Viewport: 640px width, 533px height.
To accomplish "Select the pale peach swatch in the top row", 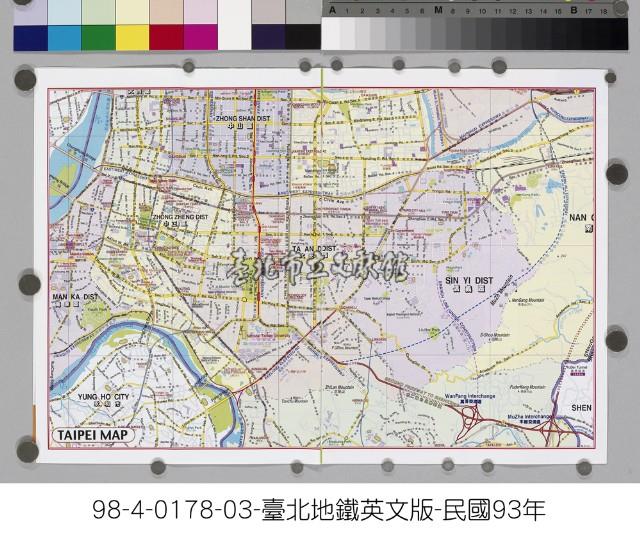I will point(166,12).
